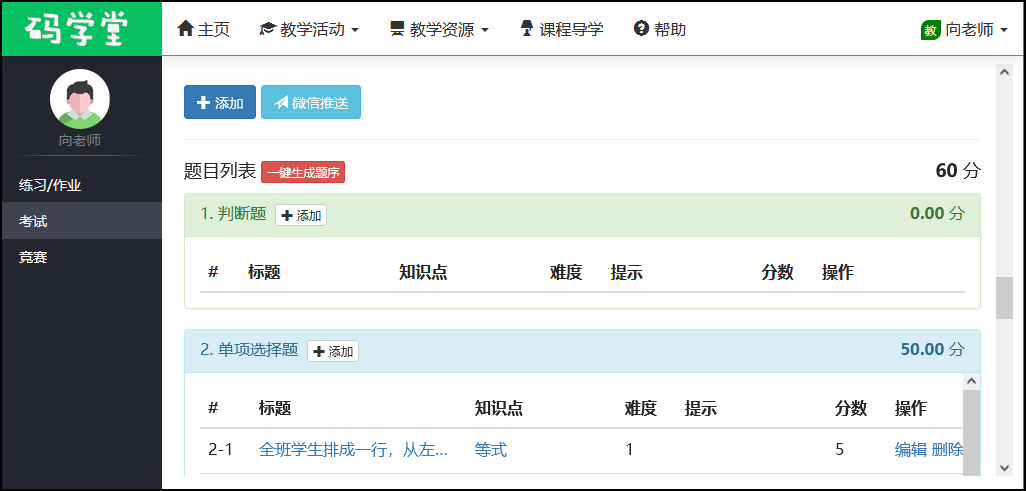
Task: Click the 向老师 name under avatar
Action: coord(80,140)
